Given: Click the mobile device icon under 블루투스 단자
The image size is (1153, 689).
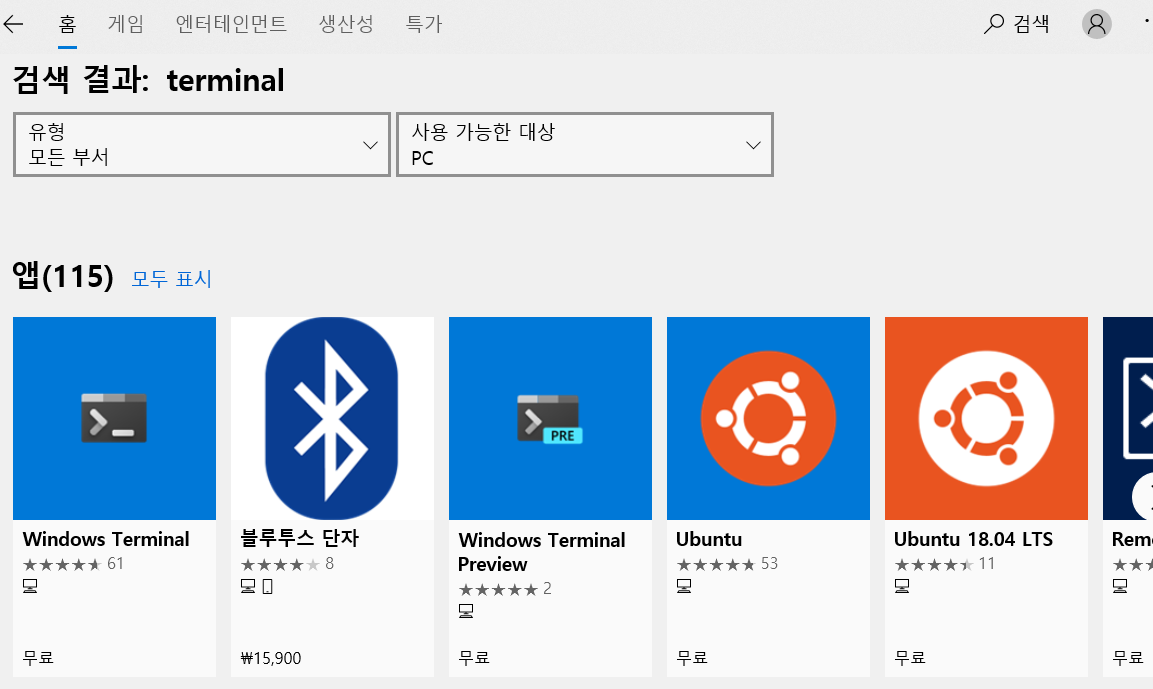Looking at the screenshot, I should [x=267, y=586].
